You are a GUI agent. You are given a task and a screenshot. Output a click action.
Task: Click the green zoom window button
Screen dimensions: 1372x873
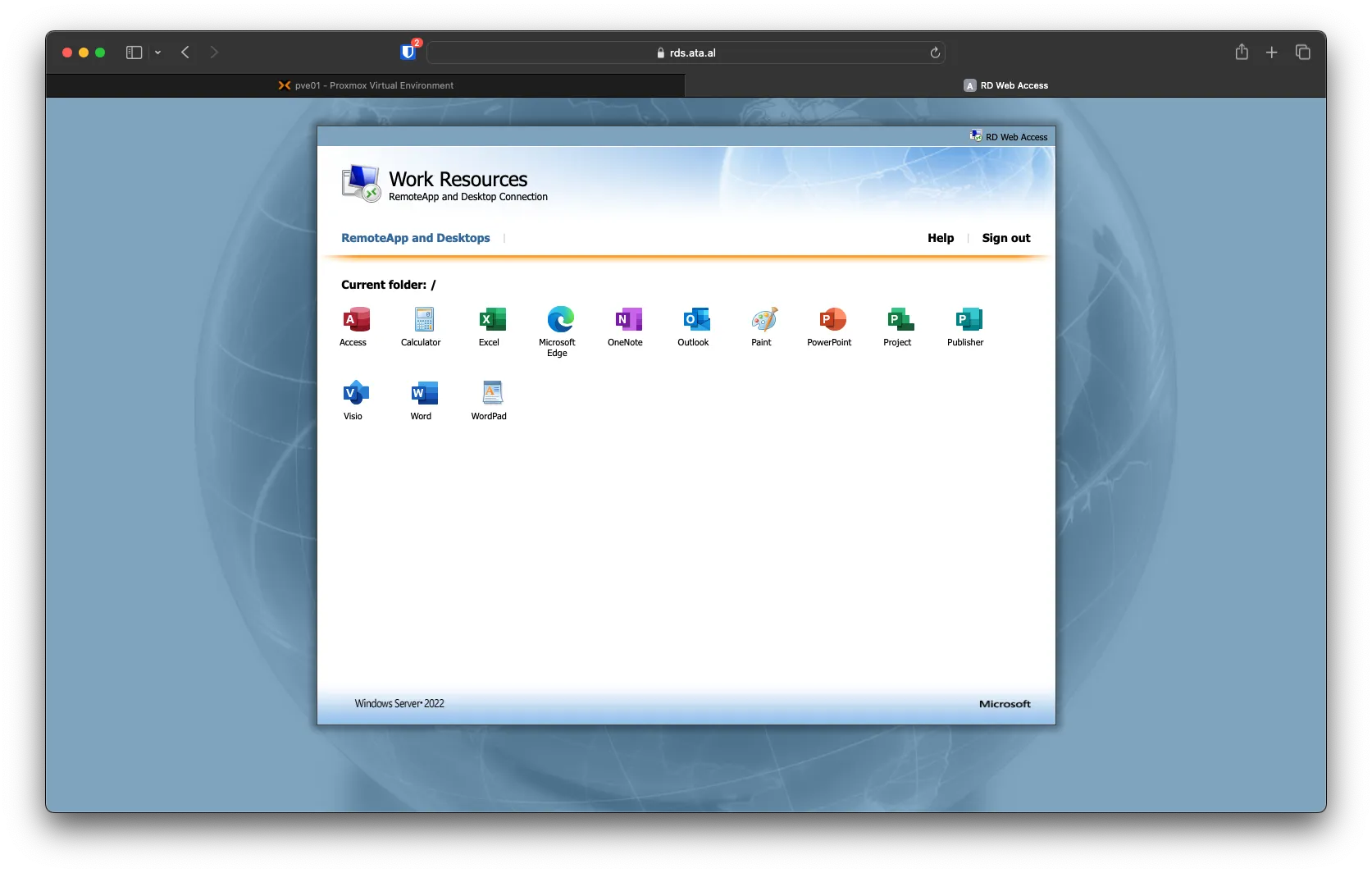pyautogui.click(x=100, y=53)
